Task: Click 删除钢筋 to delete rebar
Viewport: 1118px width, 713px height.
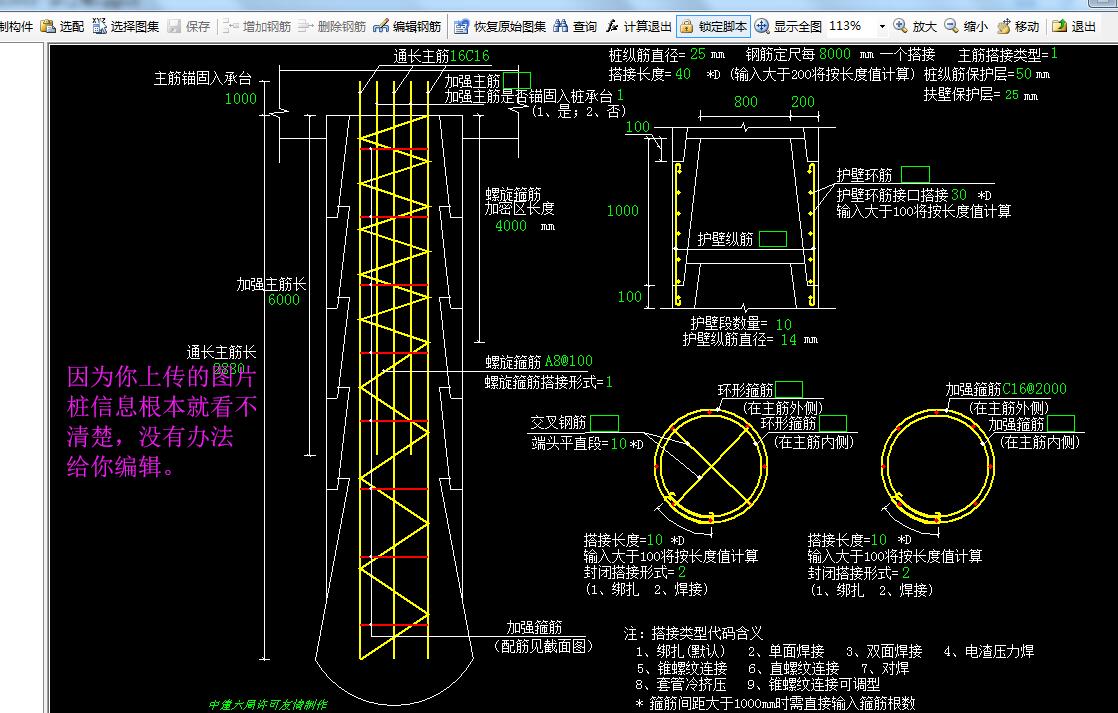Action: pyautogui.click(x=332, y=26)
